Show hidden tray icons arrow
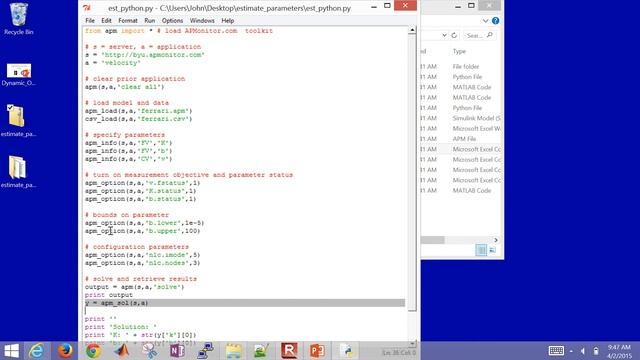 571,351
